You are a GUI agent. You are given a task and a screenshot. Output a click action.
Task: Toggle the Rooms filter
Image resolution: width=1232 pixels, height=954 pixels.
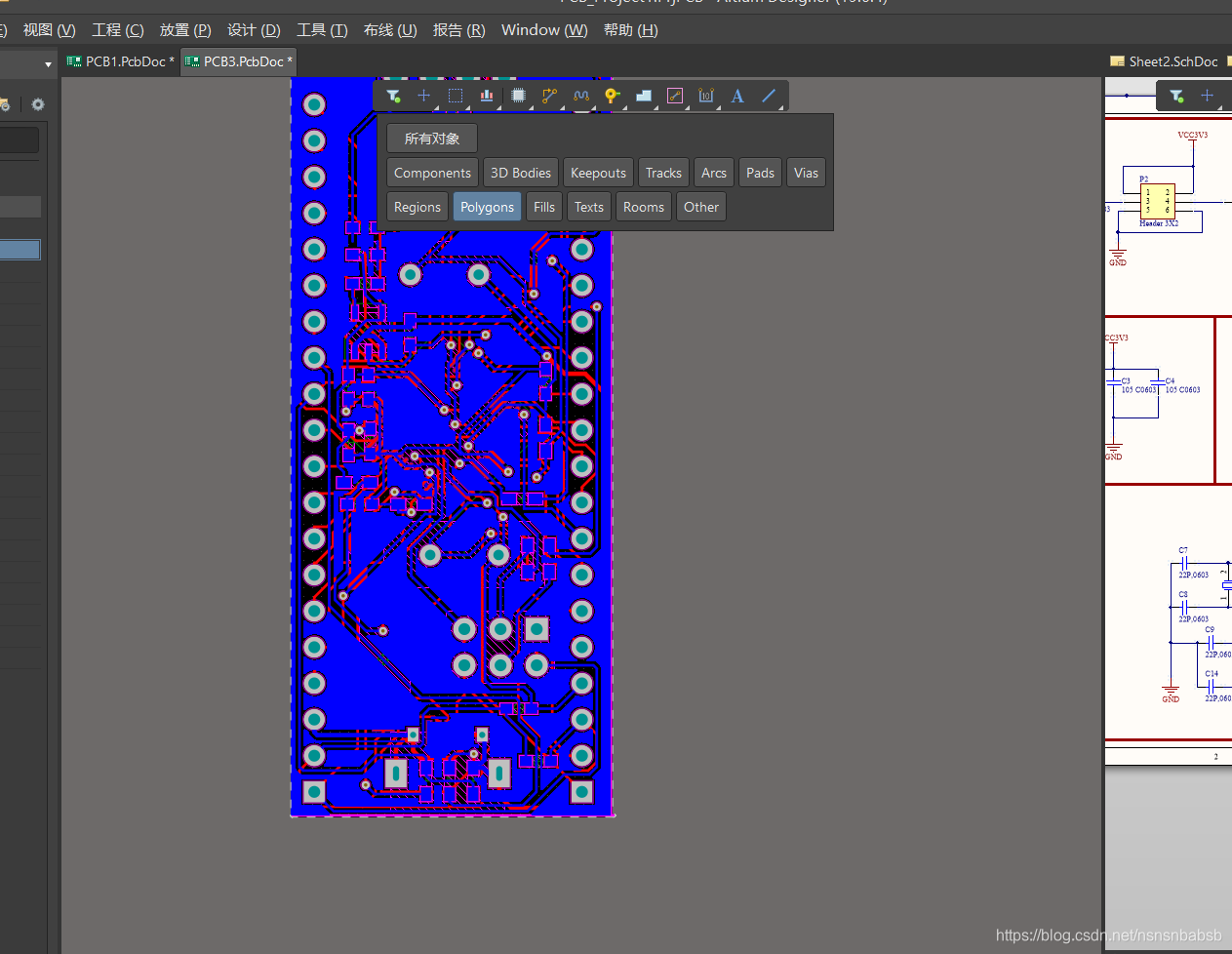644,207
